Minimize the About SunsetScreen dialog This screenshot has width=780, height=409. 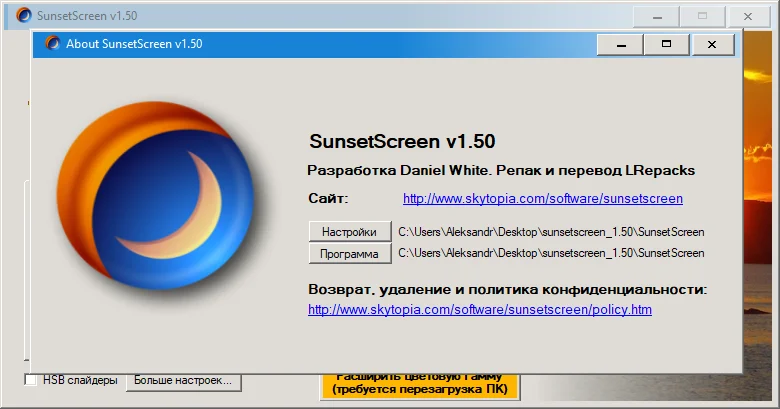(x=620, y=44)
